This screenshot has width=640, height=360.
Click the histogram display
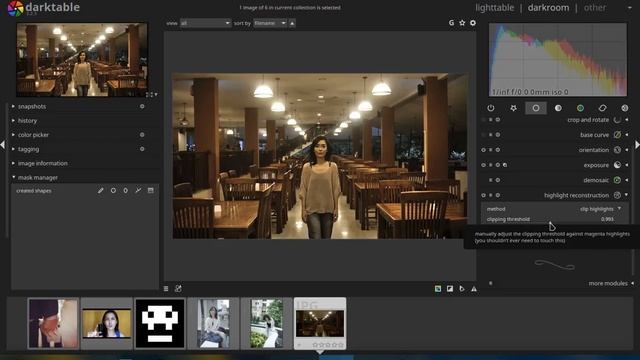click(x=558, y=60)
